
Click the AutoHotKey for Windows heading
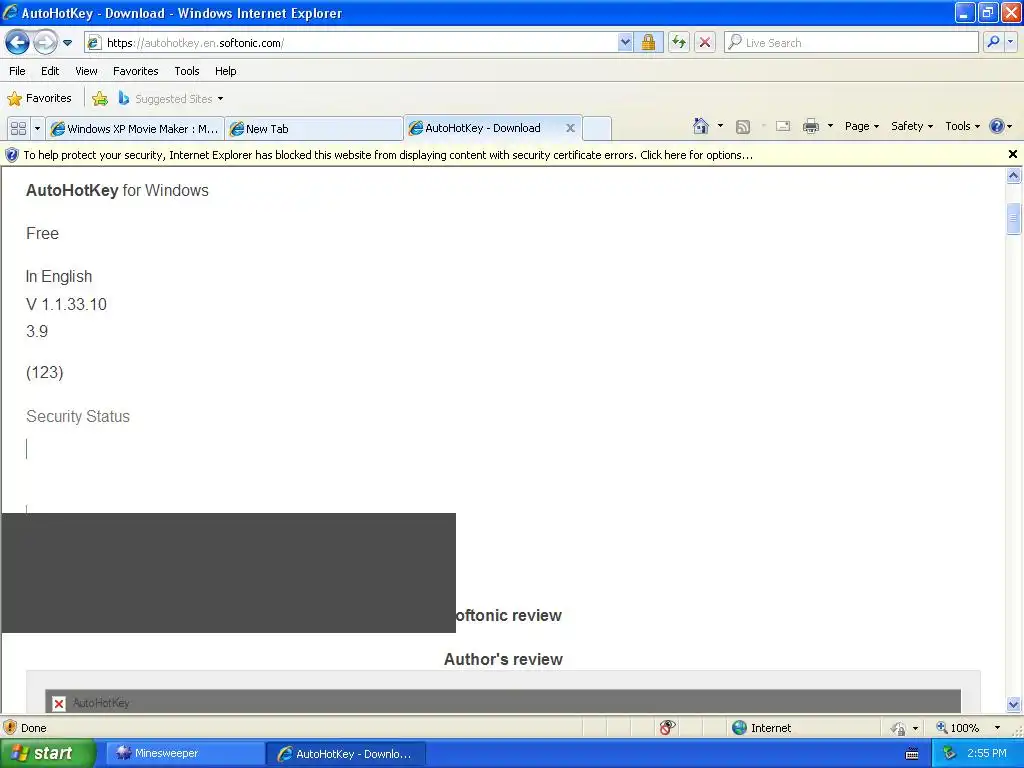(x=118, y=191)
